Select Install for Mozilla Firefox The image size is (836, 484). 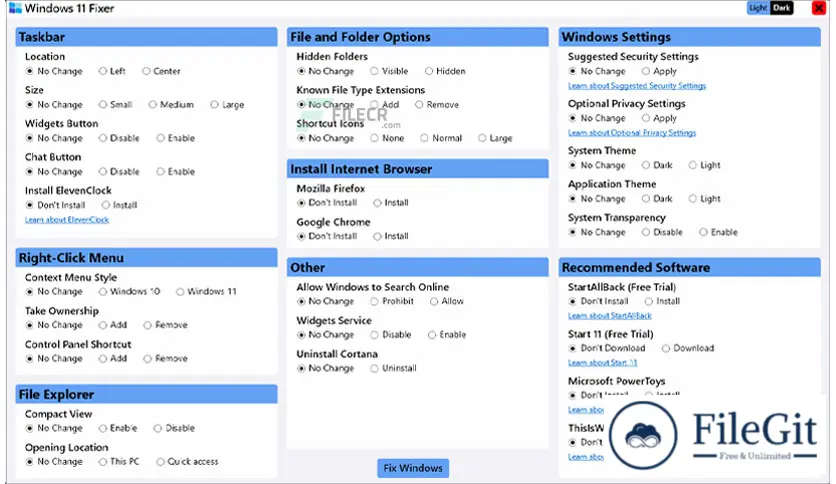pyautogui.click(x=391, y=203)
